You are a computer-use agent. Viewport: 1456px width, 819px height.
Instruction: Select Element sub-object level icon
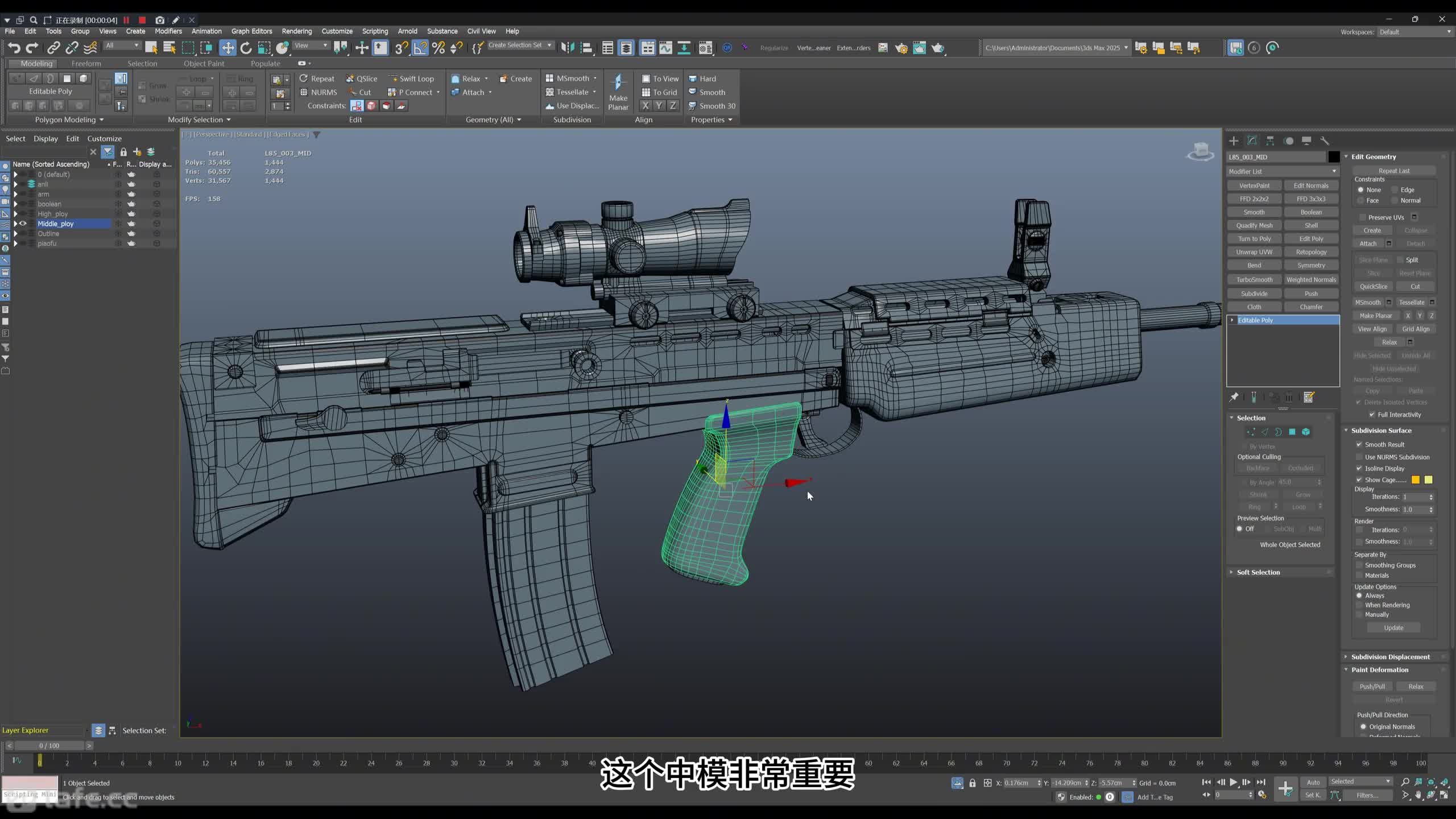1306,432
